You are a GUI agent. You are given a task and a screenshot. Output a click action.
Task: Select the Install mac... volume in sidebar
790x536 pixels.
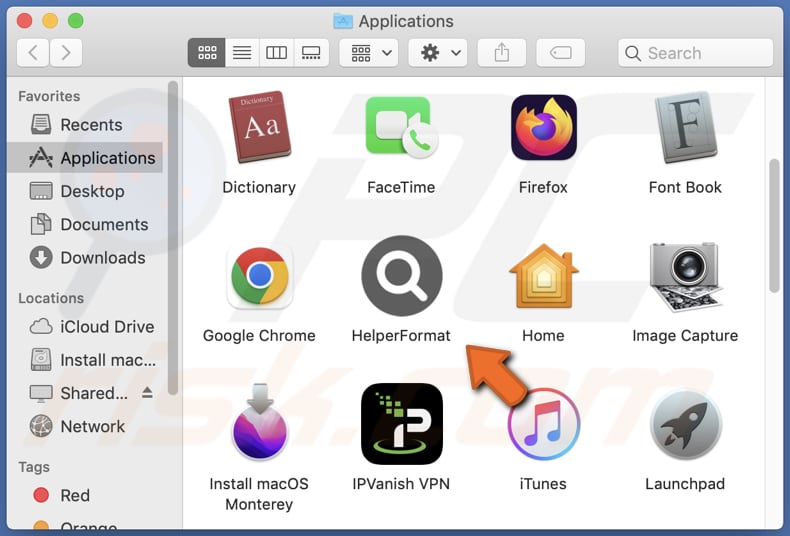click(85, 360)
